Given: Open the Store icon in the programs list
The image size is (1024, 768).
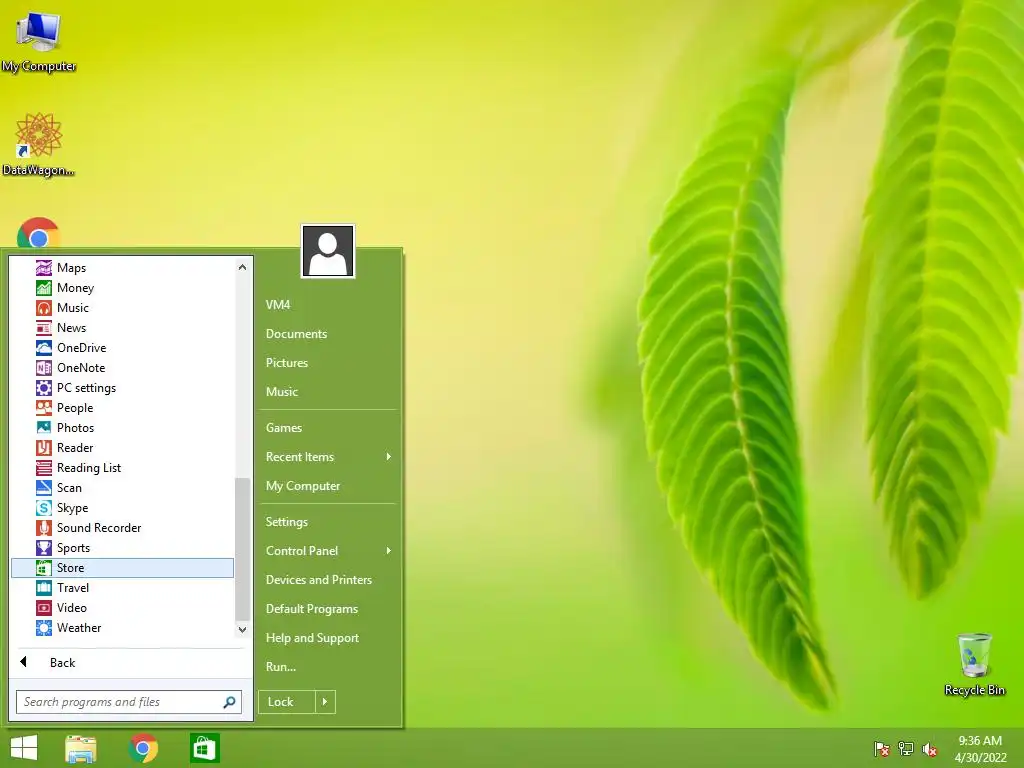Looking at the screenshot, I should click(44, 568).
